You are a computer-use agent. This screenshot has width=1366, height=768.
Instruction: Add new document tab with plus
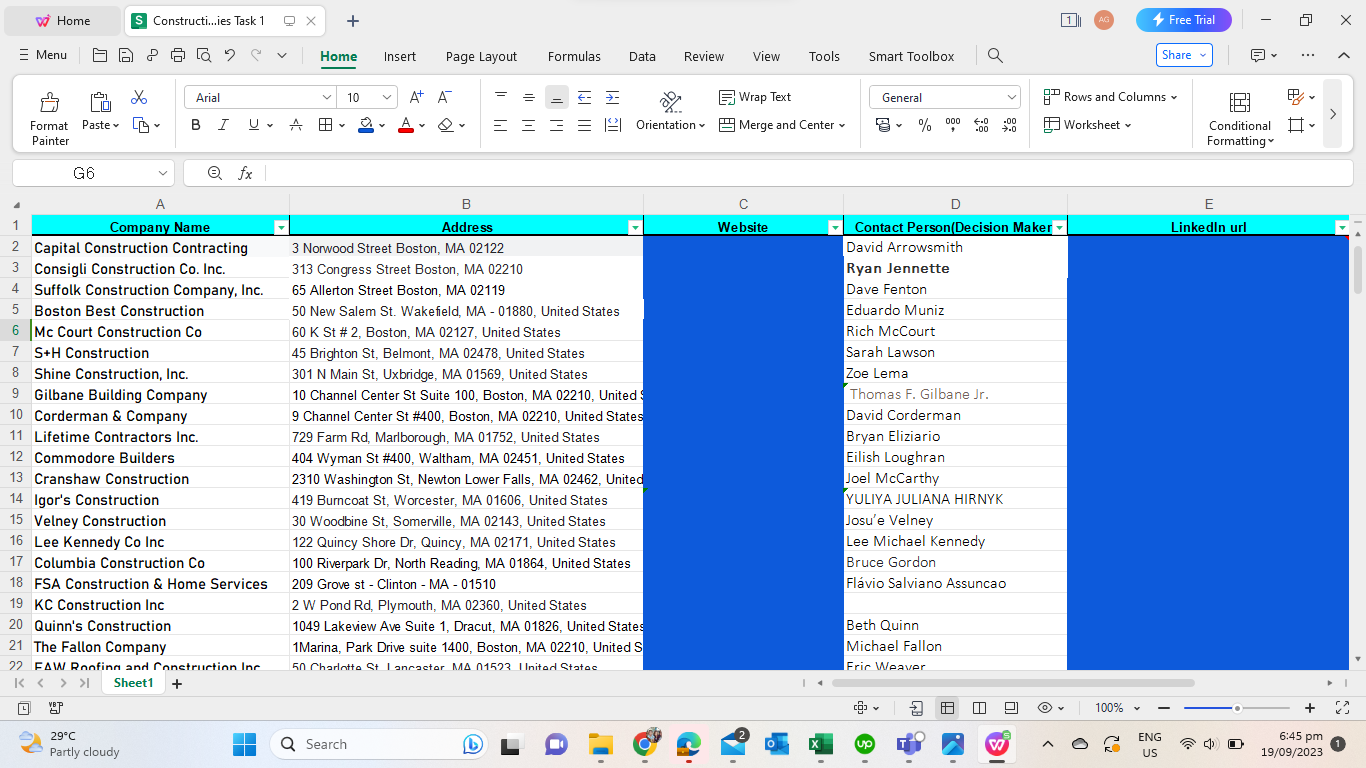tap(353, 20)
